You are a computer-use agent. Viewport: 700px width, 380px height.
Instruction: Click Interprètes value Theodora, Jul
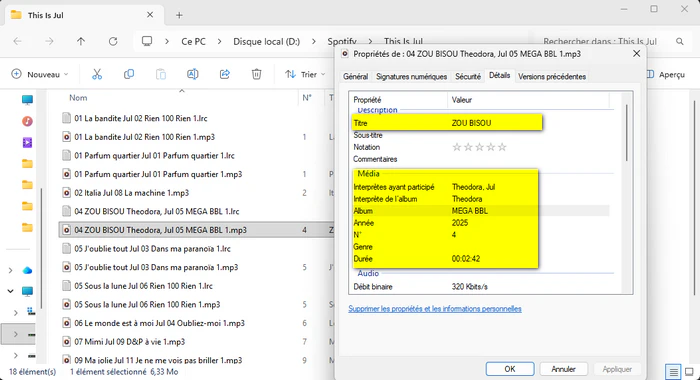(473, 187)
